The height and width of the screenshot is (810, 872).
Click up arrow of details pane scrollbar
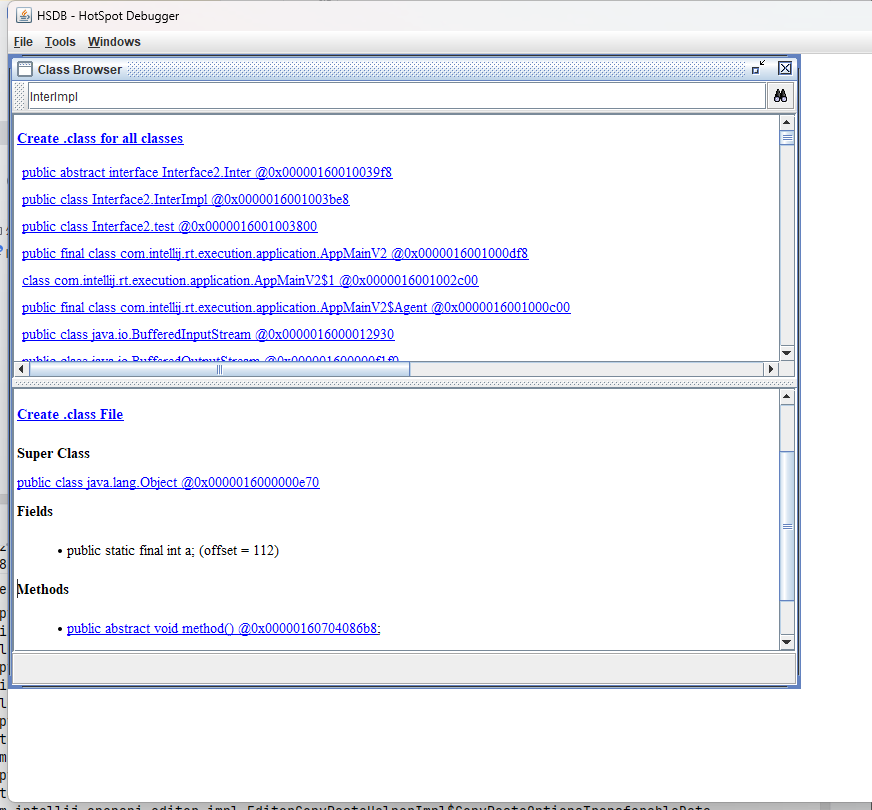coord(786,396)
